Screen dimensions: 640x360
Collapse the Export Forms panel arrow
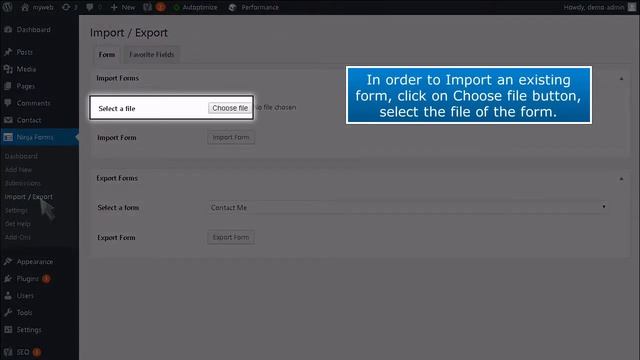621,179
